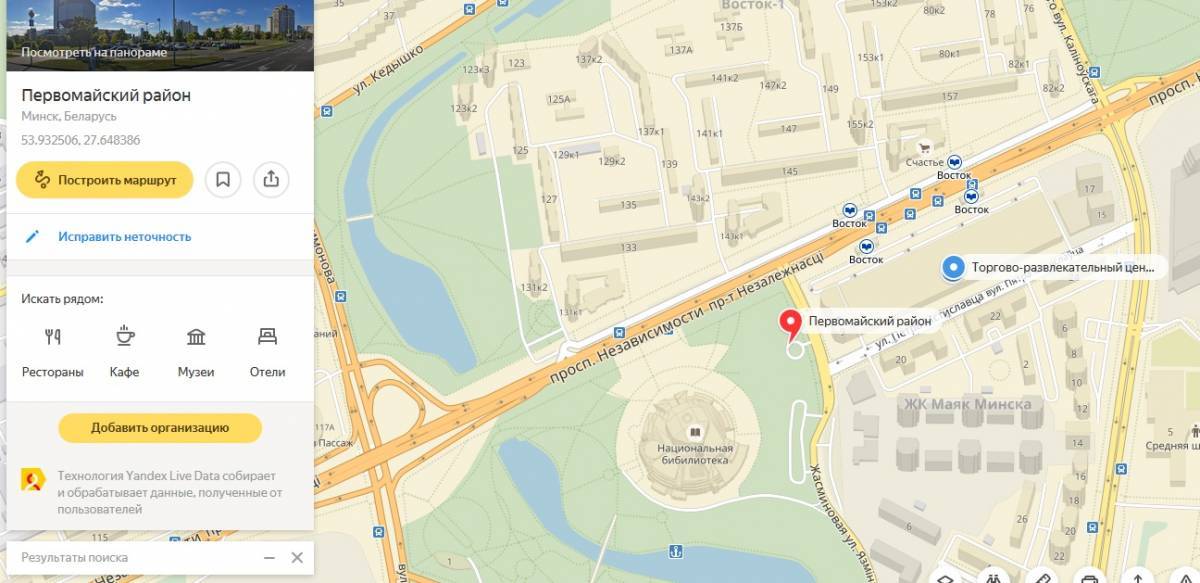
Task: Open the share icon next to bookmark
Action: tap(271, 180)
